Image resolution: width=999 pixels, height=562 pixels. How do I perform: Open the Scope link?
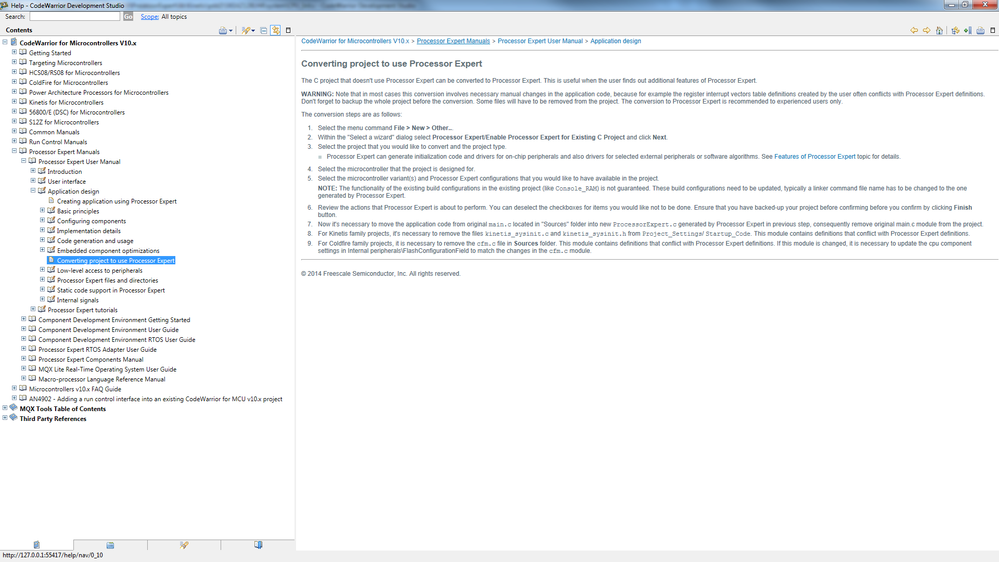pos(150,17)
